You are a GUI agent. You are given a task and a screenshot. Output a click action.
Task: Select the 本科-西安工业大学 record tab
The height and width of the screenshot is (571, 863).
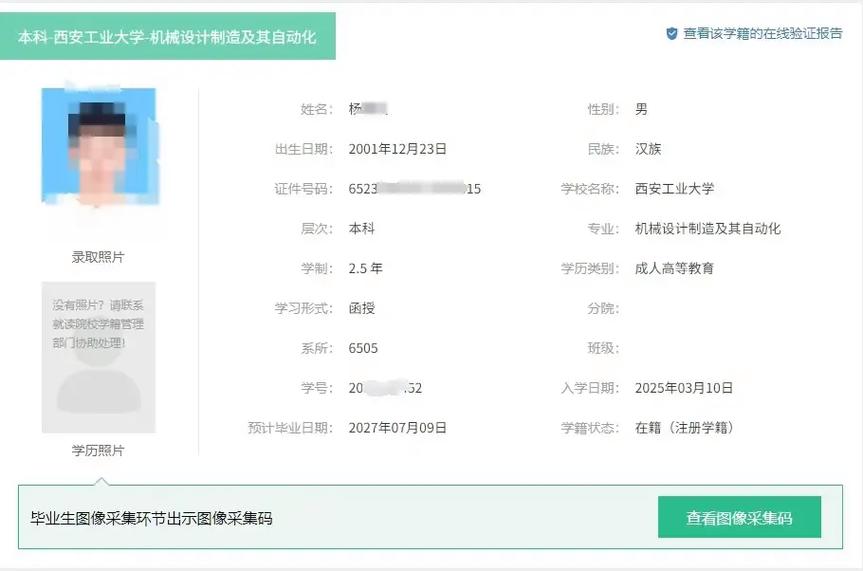(x=167, y=36)
